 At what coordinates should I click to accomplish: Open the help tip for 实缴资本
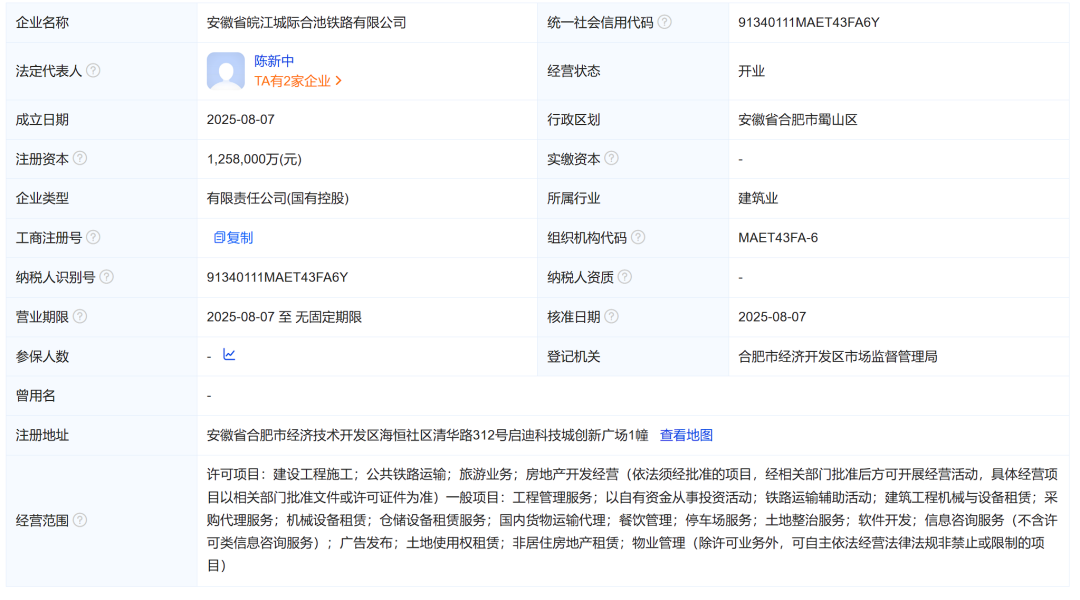pyautogui.click(x=613, y=157)
